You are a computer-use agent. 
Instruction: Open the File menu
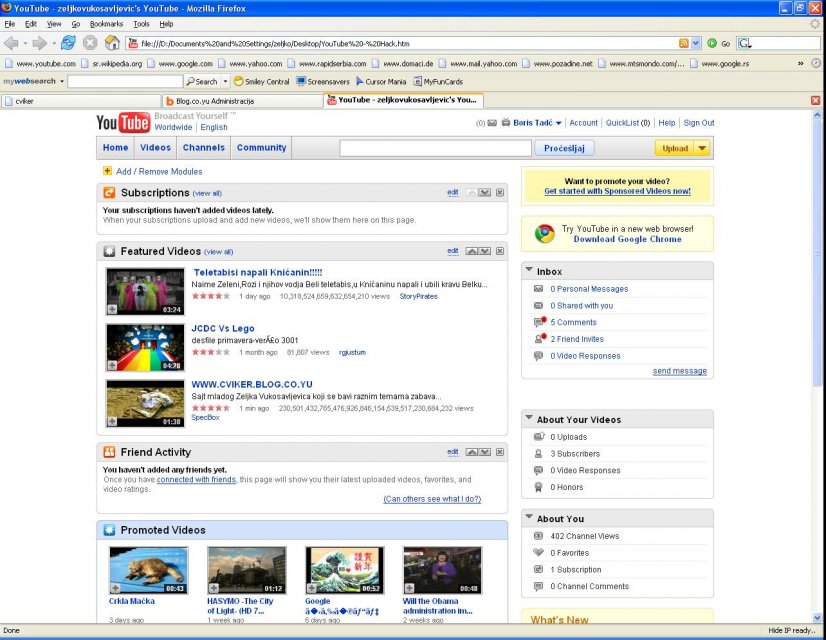[x=9, y=24]
